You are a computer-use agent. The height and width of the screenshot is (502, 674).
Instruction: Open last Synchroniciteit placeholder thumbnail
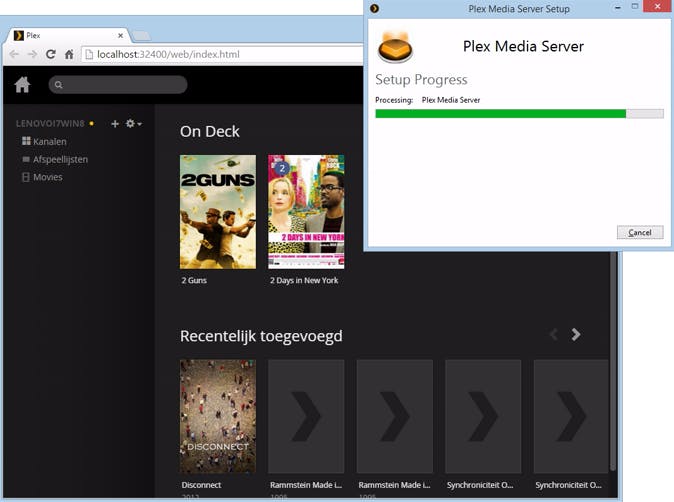(571, 416)
